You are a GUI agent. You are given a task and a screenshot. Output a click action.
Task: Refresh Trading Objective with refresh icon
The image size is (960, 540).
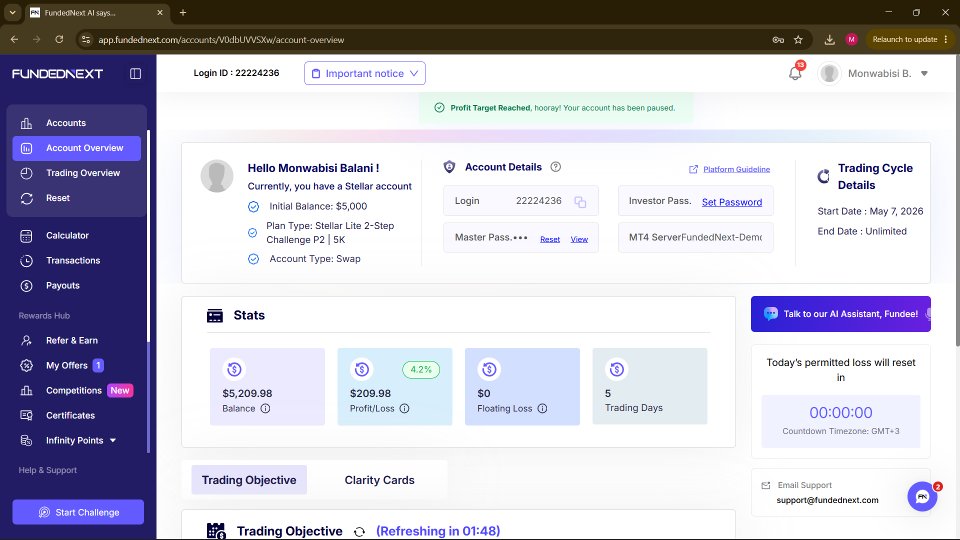click(x=359, y=531)
